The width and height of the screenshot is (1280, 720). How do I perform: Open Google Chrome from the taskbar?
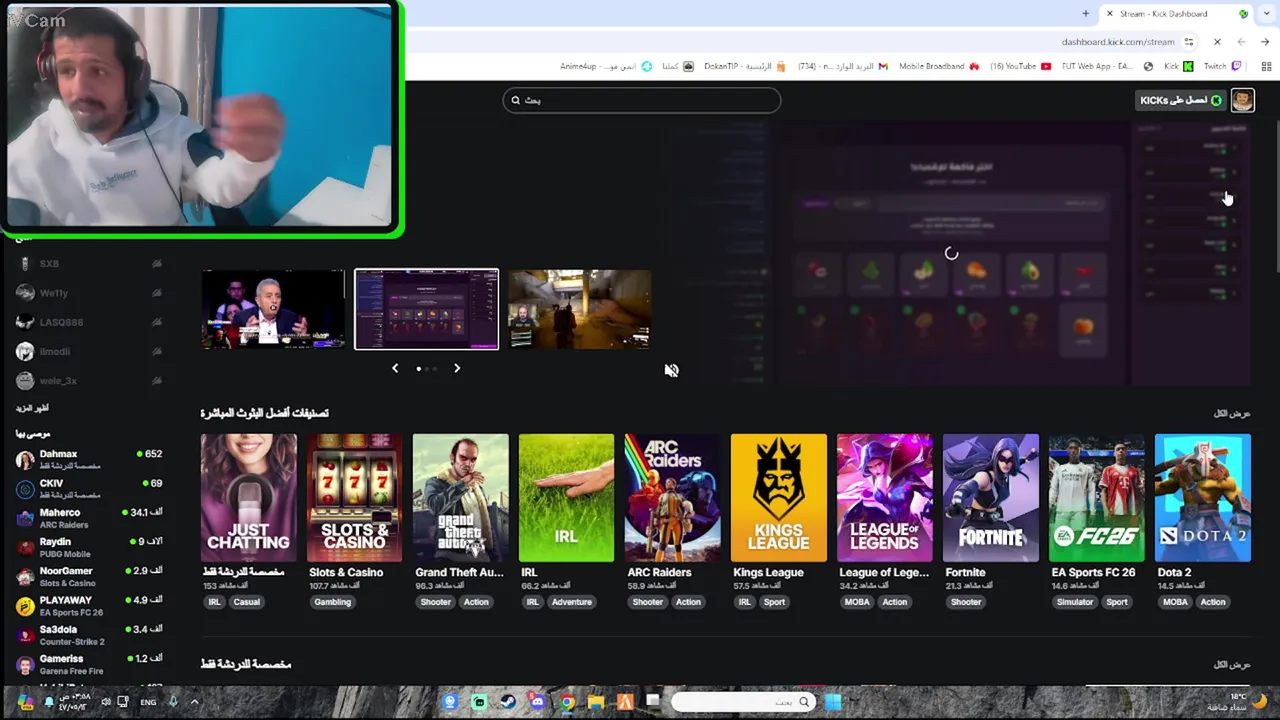coord(567,702)
